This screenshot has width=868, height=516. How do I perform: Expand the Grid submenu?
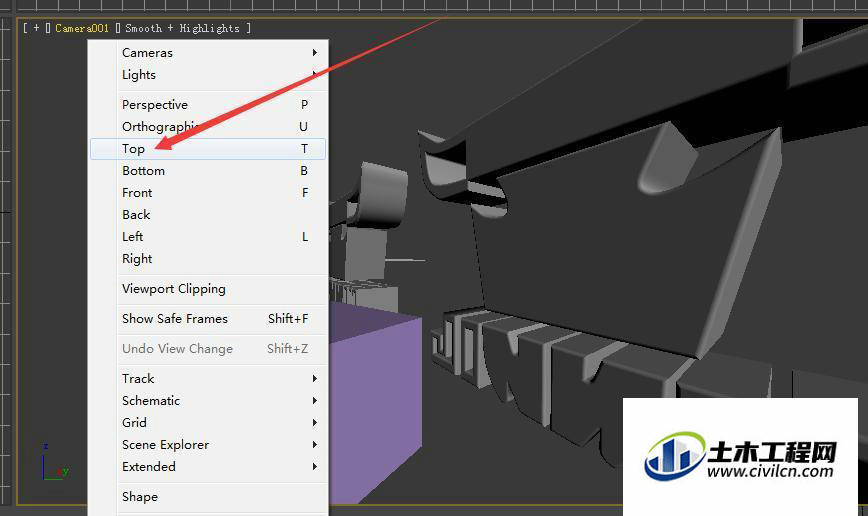pos(208,423)
